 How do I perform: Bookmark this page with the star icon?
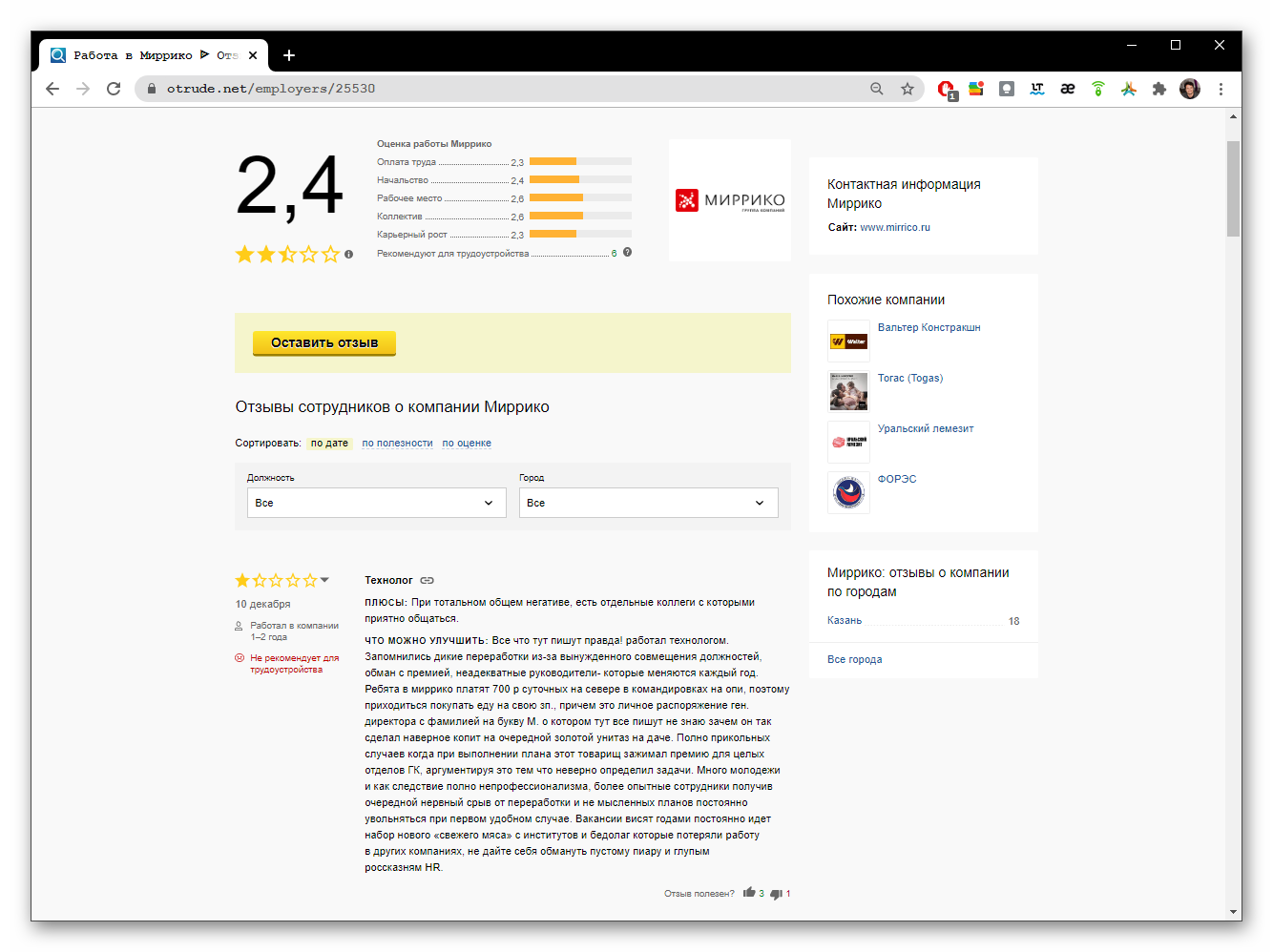[x=908, y=89]
